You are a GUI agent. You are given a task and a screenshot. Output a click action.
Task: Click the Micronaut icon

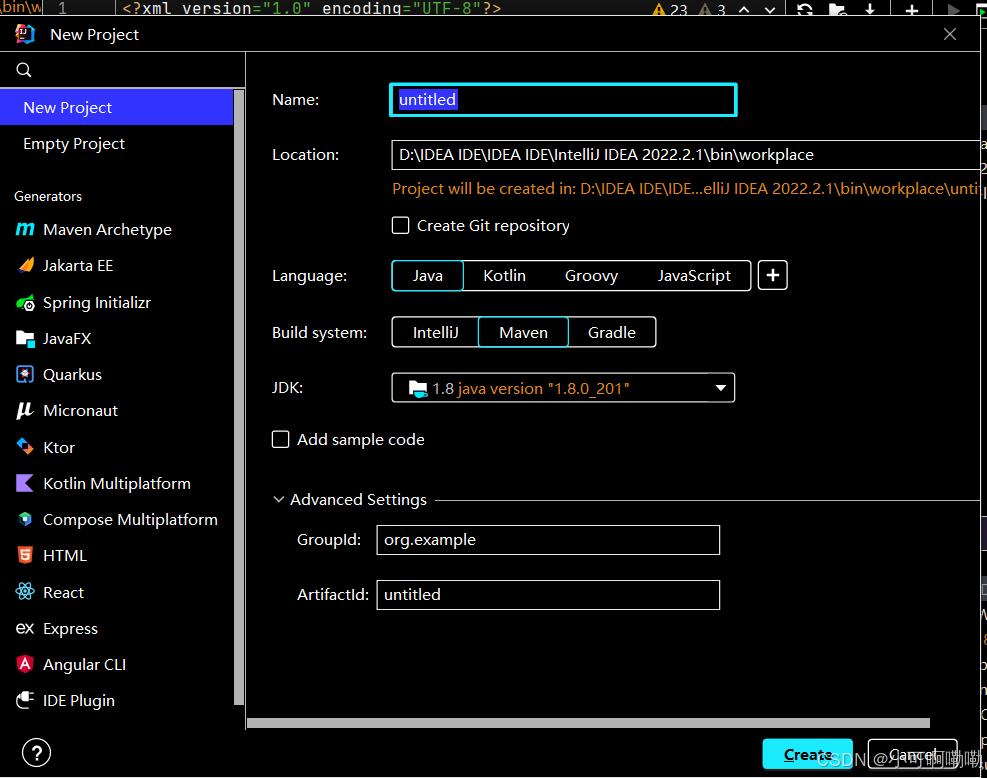[x=25, y=410]
